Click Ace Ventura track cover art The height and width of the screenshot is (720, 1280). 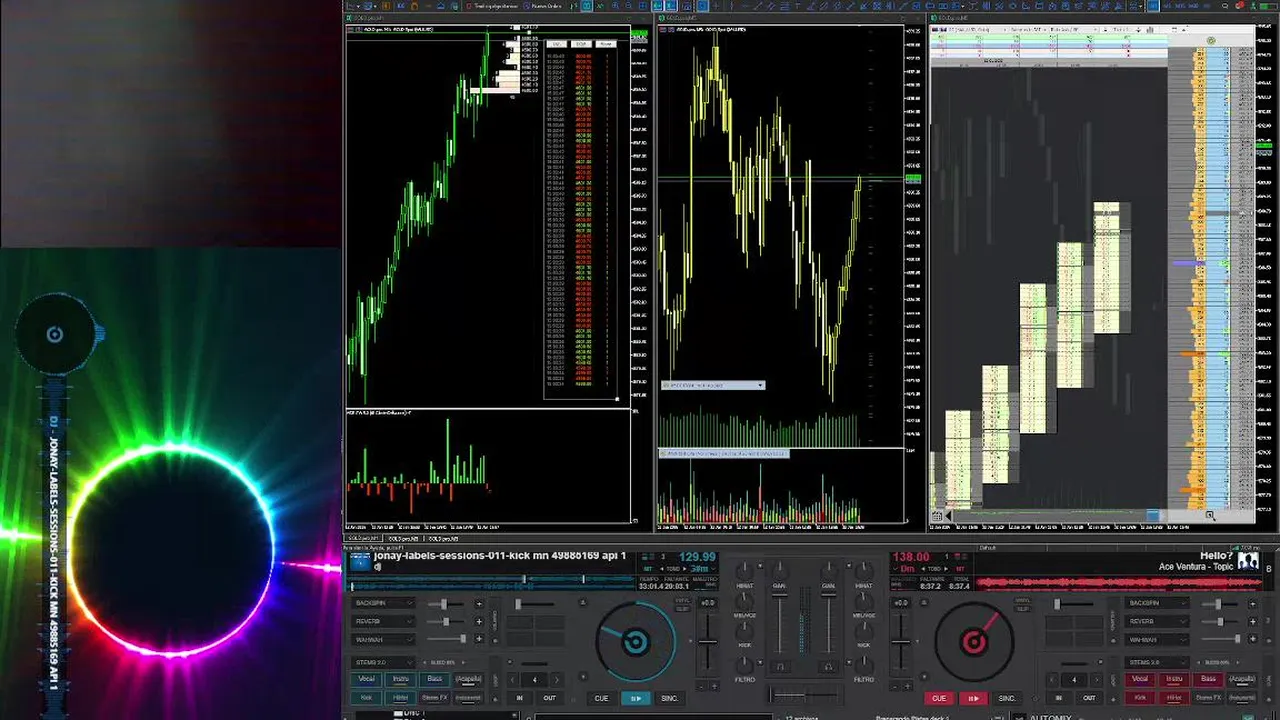click(1248, 562)
